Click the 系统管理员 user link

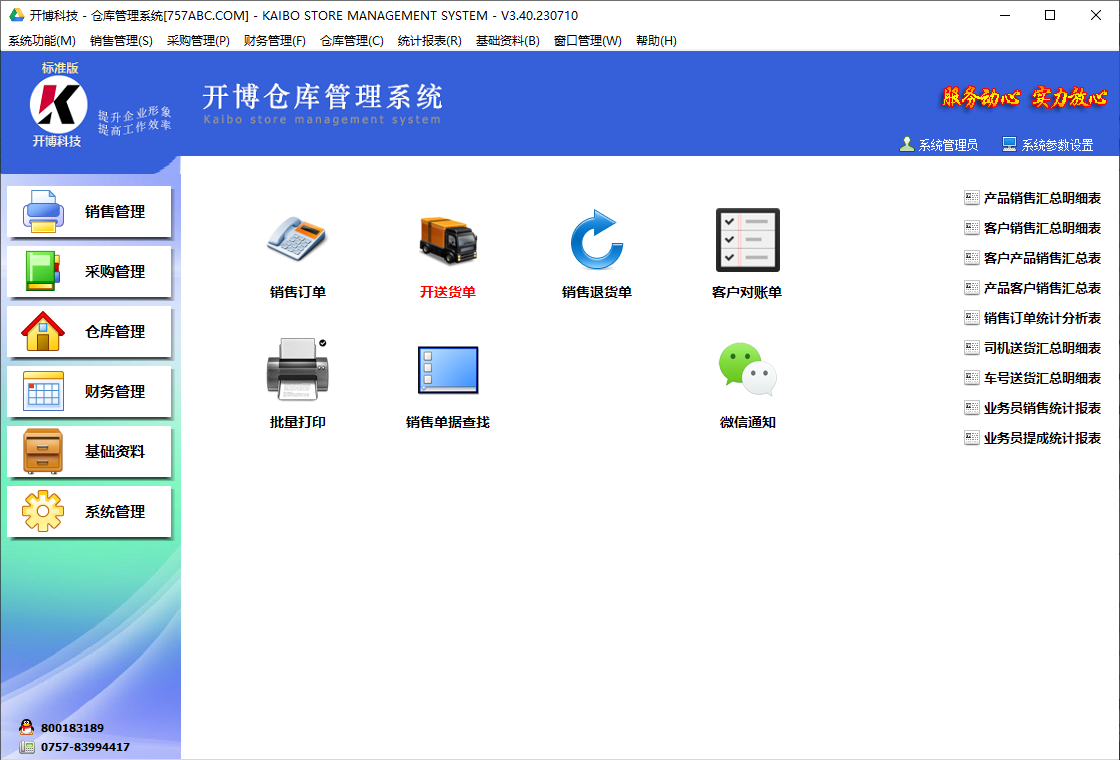click(x=948, y=145)
